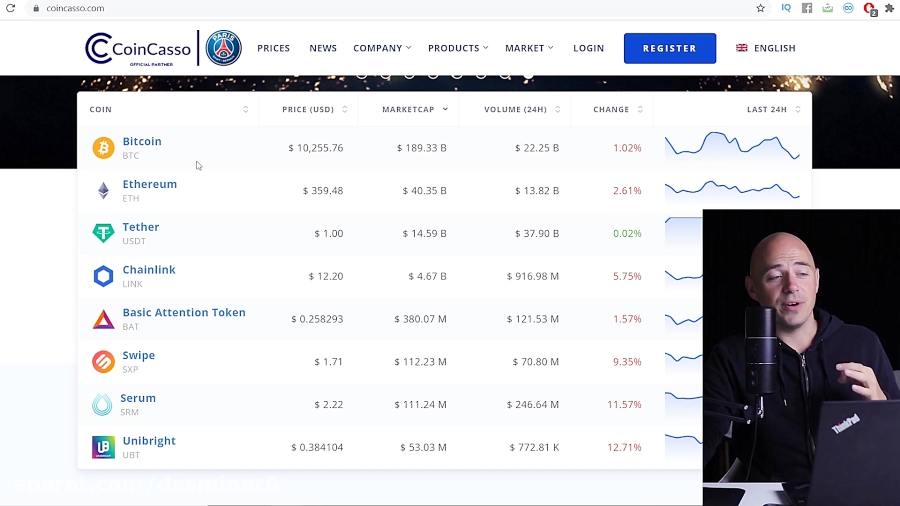Expand the Market menu
The width and height of the screenshot is (900, 506).
[529, 48]
